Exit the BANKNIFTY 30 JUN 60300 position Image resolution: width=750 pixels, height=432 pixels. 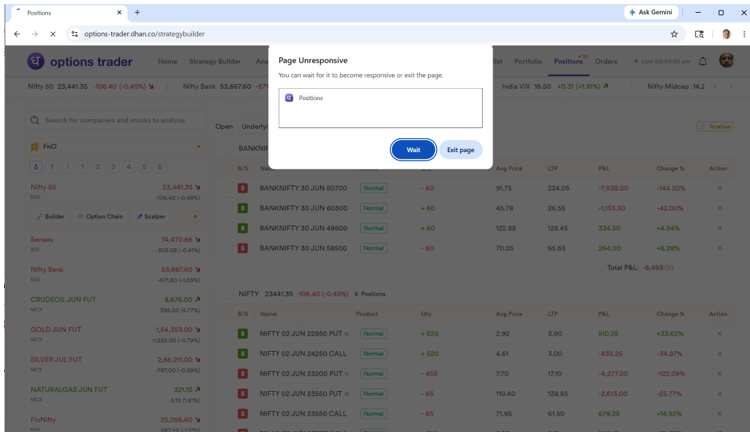tap(719, 208)
